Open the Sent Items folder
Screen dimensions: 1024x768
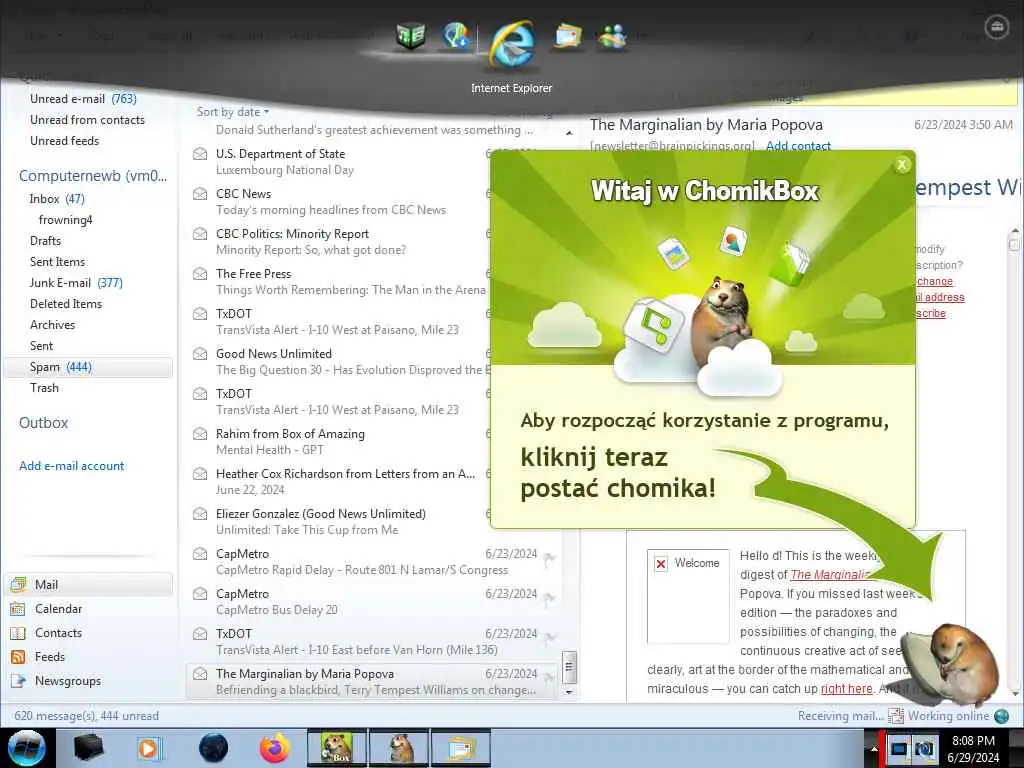[x=57, y=262]
